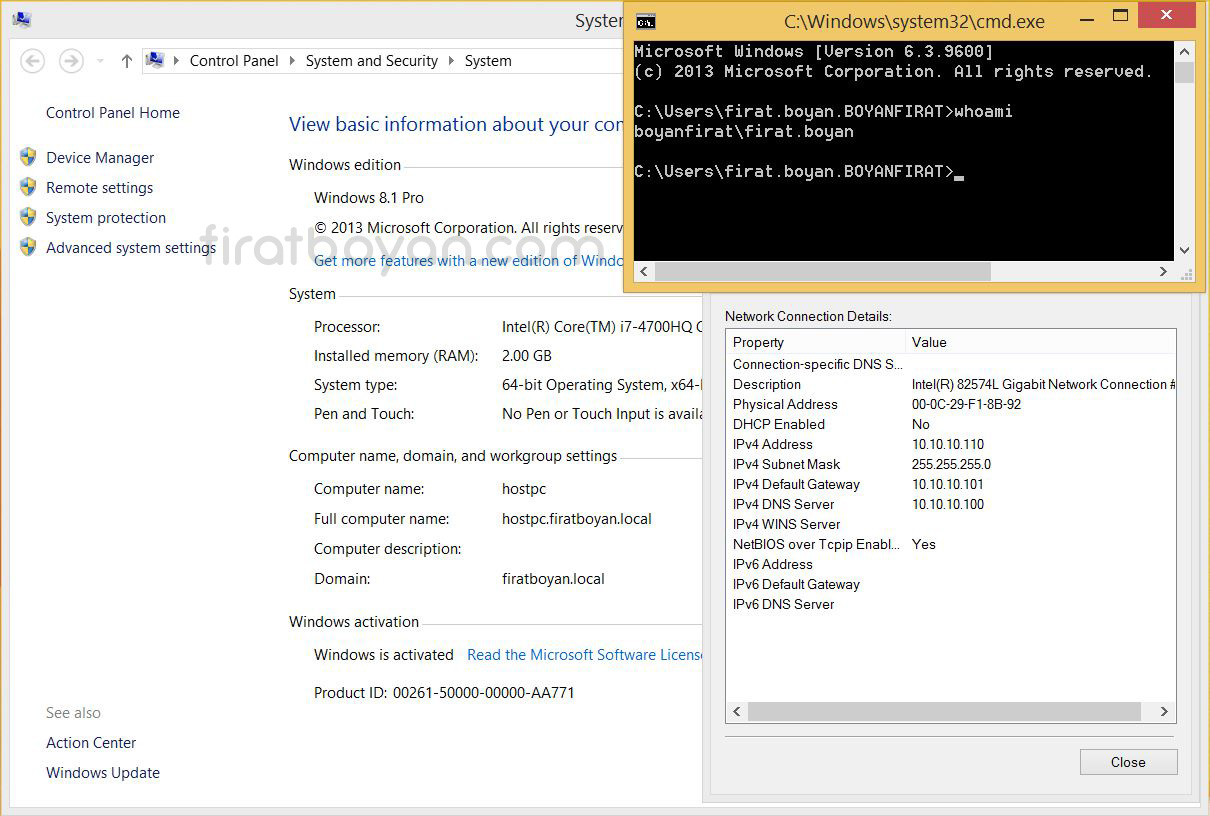Click the Property column header
Screen dimensions: 1210x816
pyautogui.click(x=816, y=342)
